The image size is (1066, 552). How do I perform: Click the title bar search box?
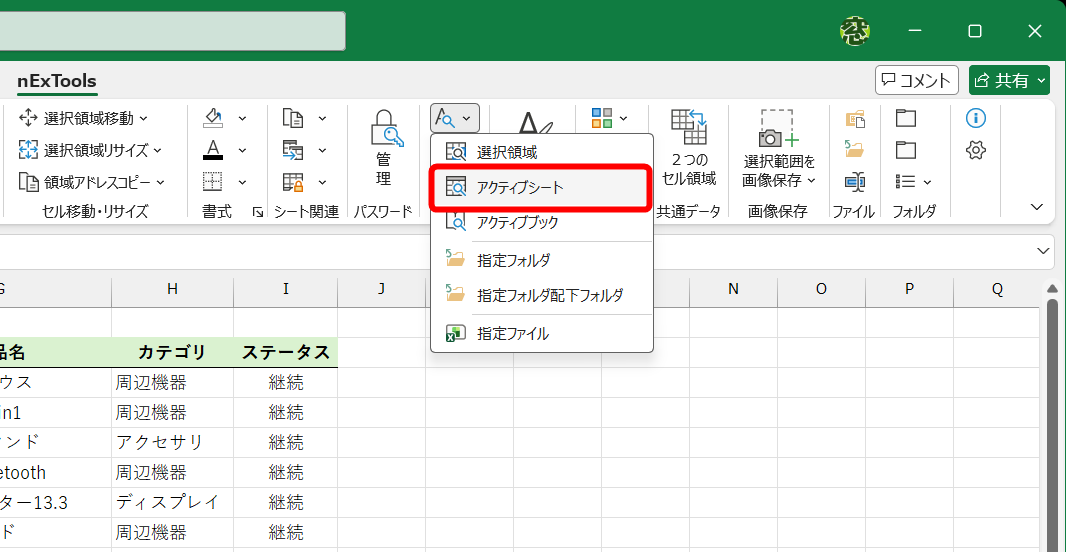(173, 31)
